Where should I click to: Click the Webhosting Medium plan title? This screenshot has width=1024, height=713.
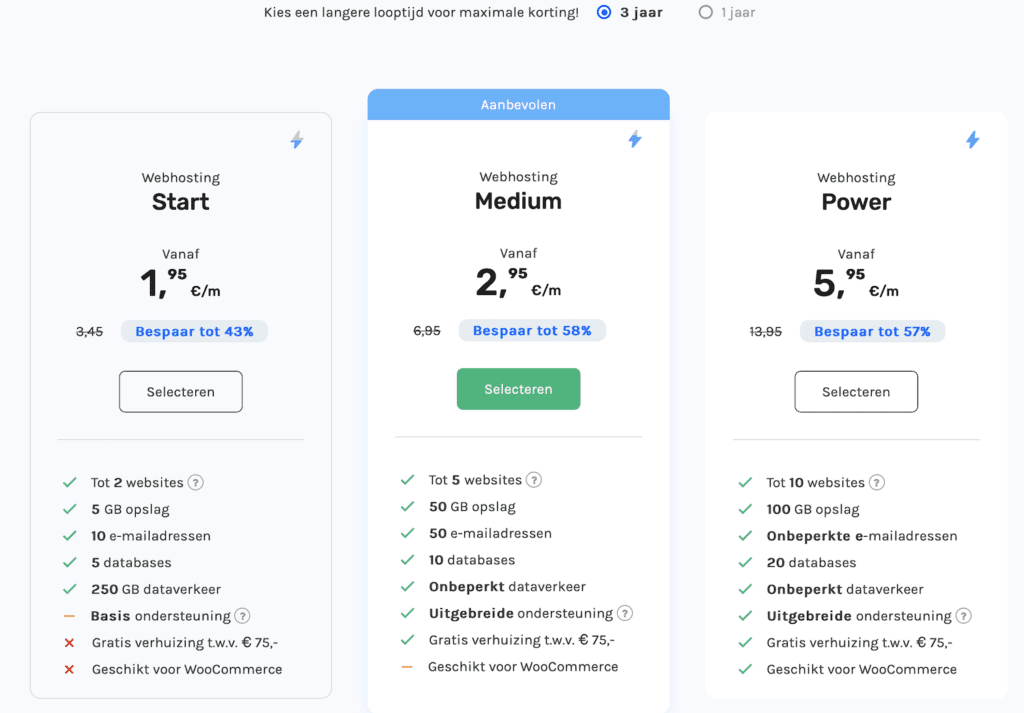tap(518, 201)
